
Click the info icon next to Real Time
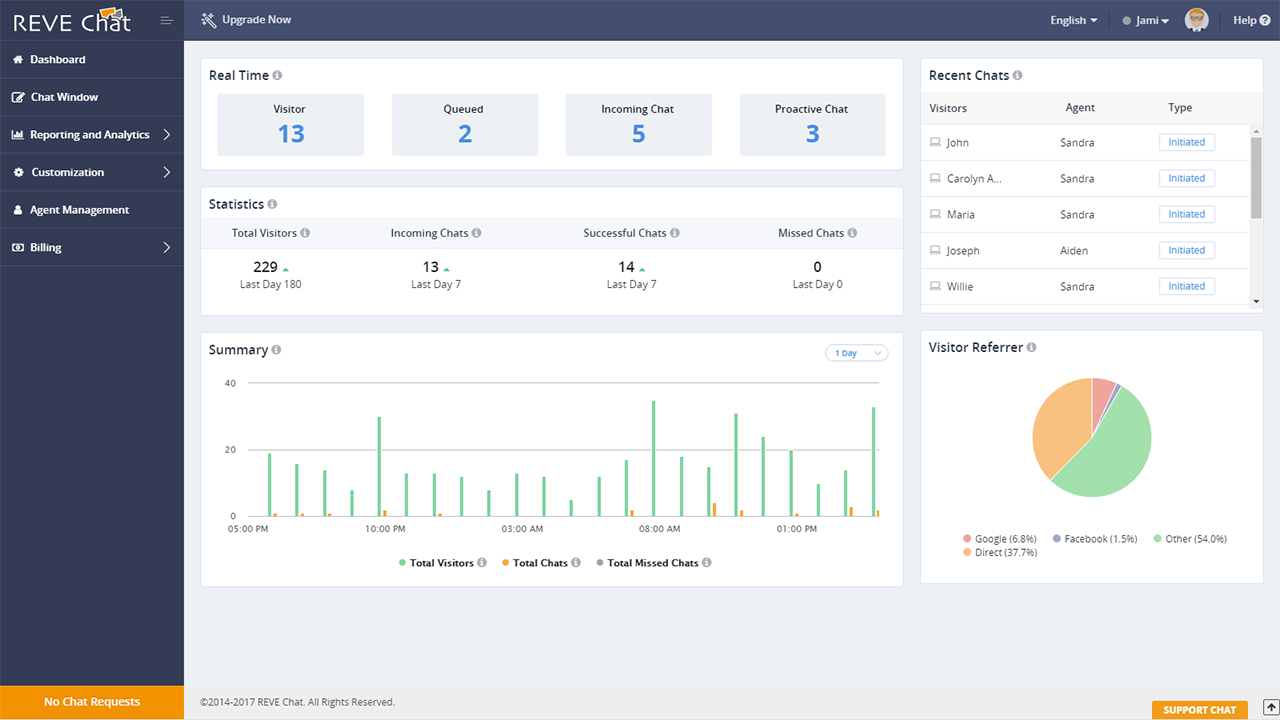(x=277, y=75)
